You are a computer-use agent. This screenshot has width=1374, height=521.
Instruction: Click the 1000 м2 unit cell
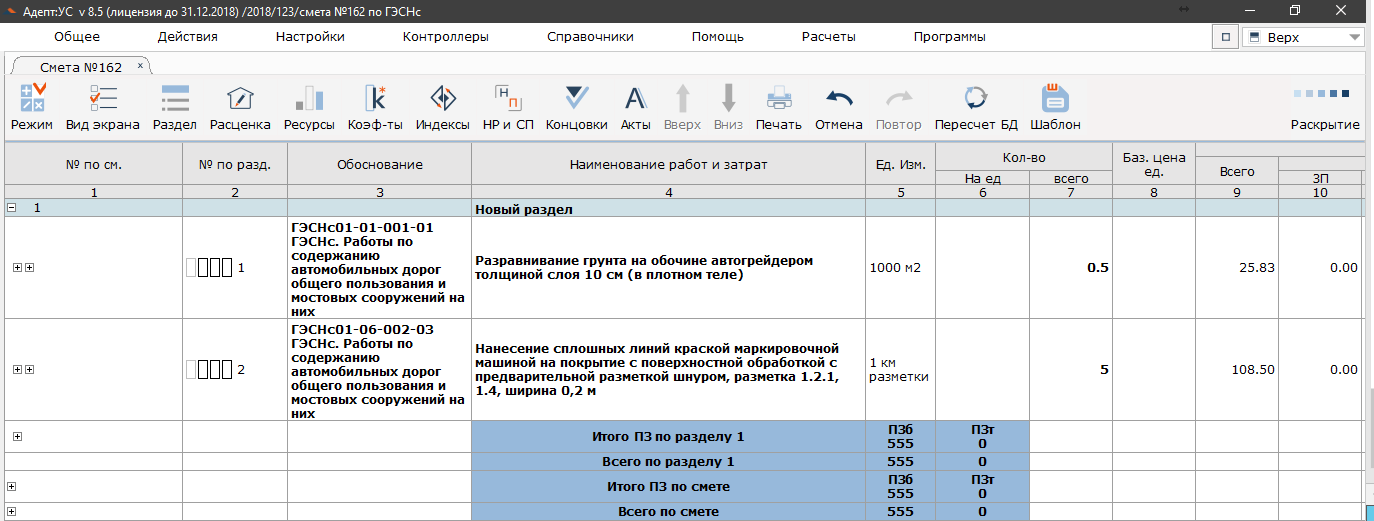901,268
